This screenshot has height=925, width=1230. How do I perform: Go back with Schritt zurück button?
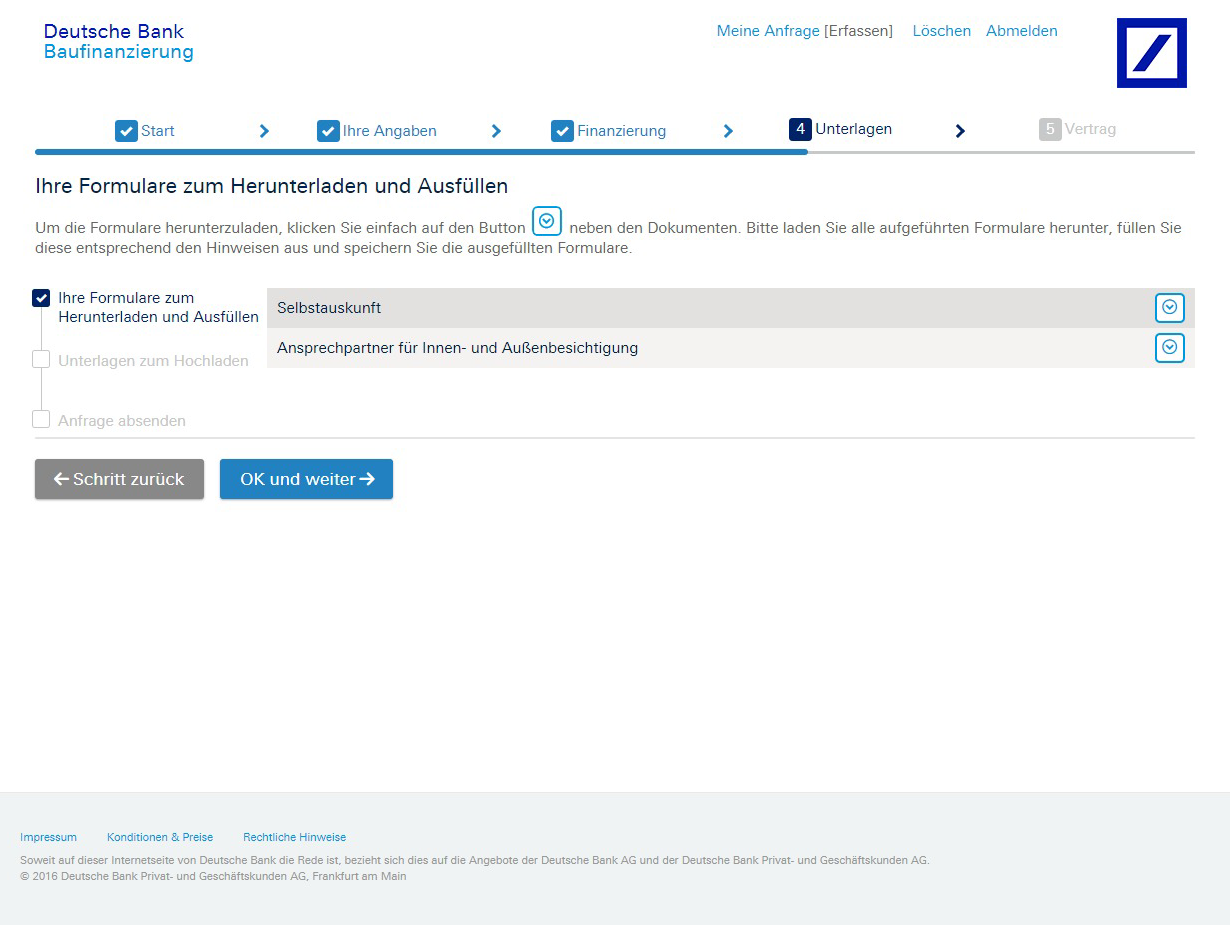tap(119, 479)
